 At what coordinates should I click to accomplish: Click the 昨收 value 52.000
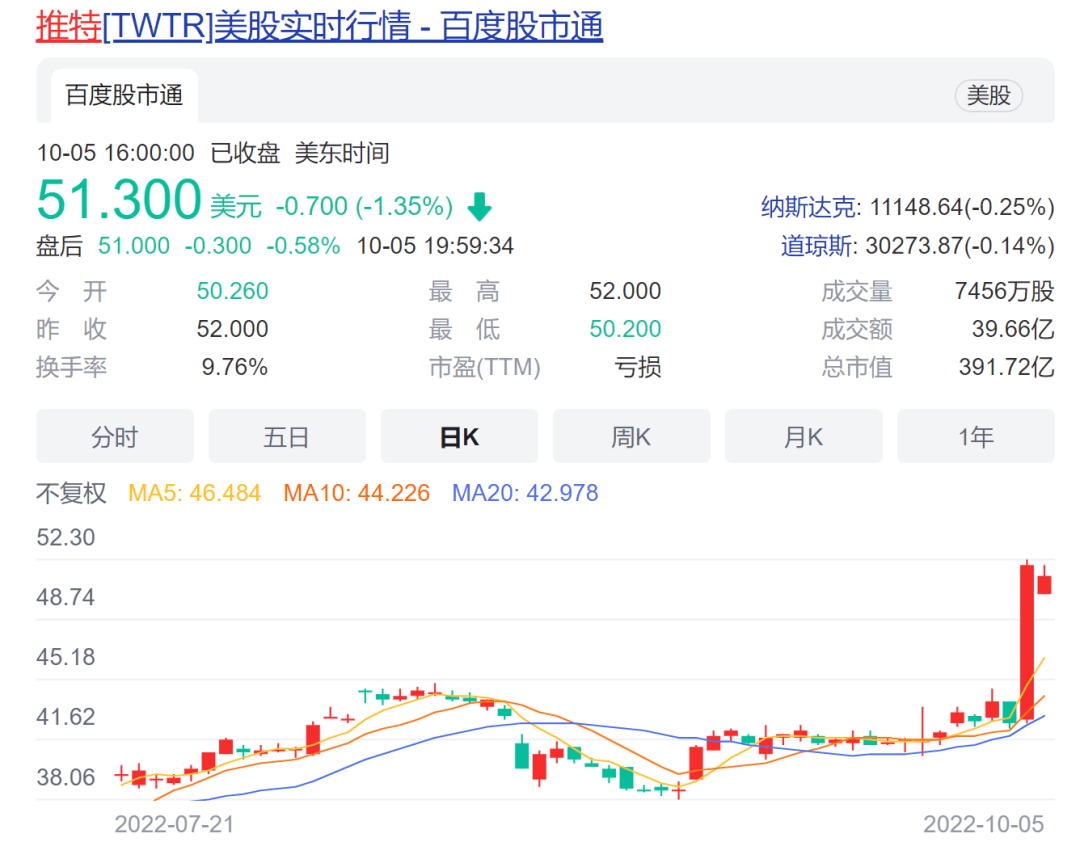tap(232, 329)
